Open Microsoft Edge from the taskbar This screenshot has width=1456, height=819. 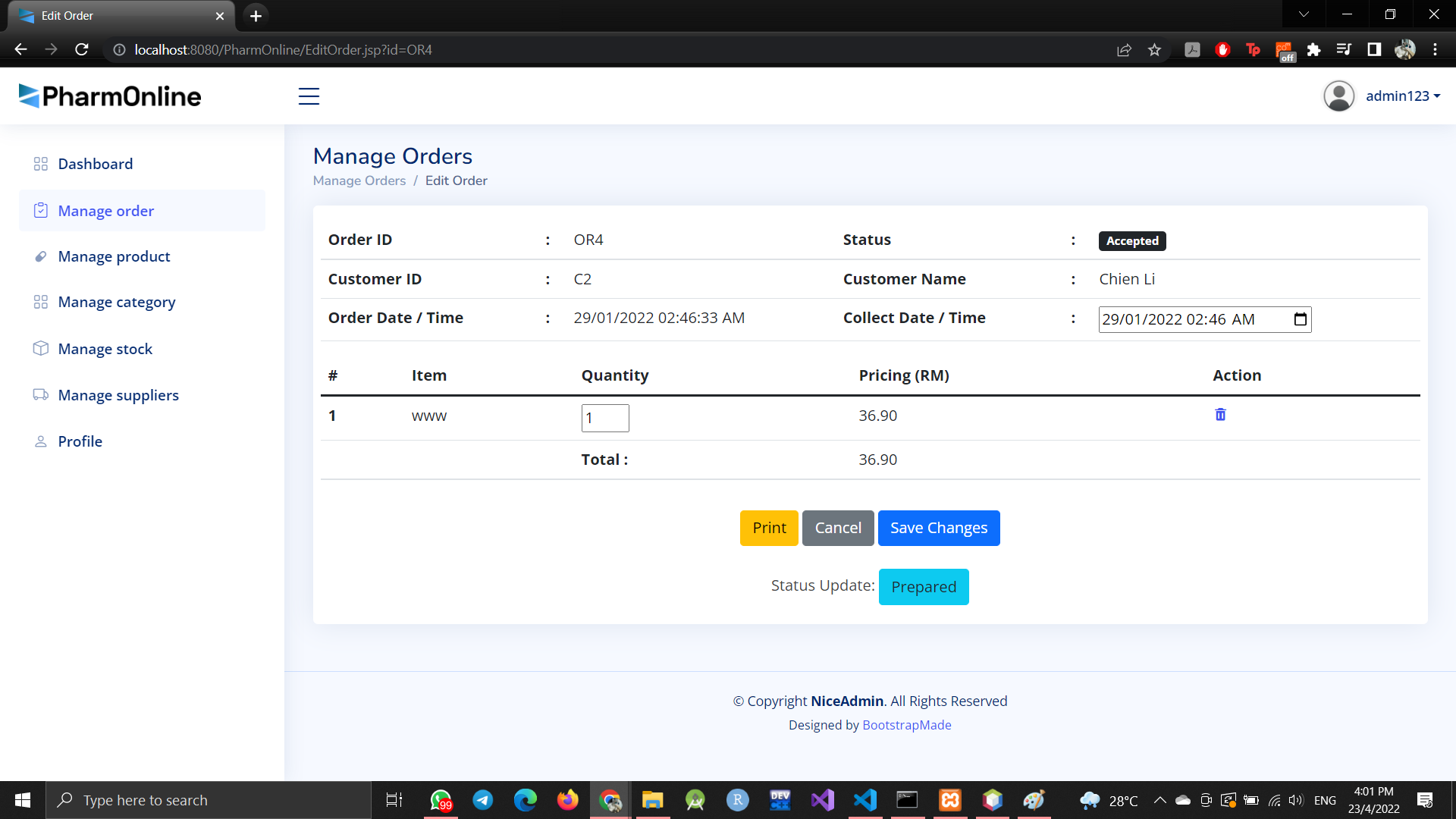(x=525, y=800)
